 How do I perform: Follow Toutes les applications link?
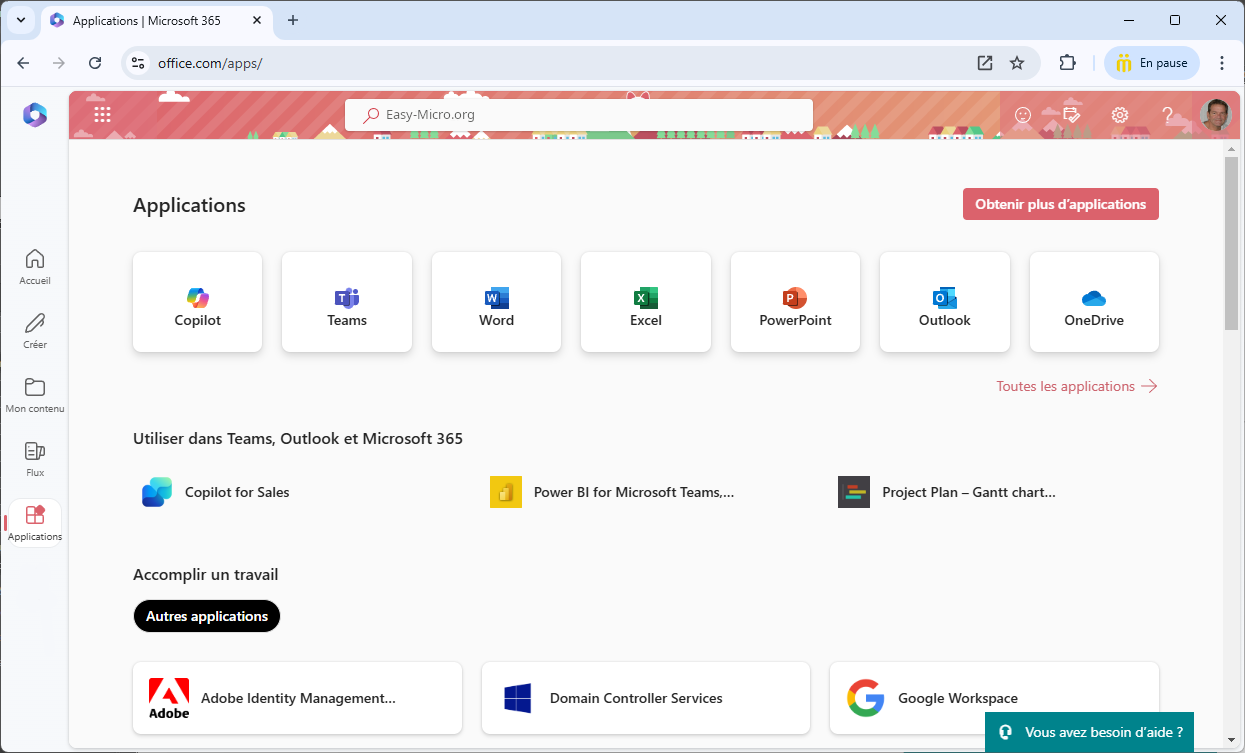(1077, 386)
